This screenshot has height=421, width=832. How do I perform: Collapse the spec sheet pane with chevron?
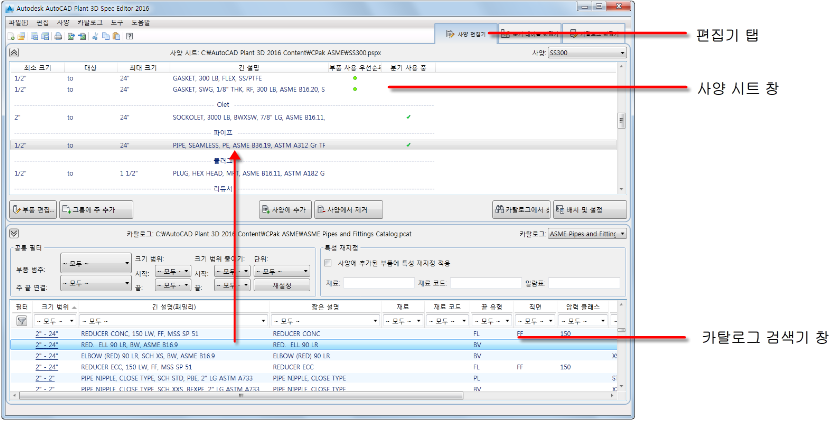pyautogui.click(x=14, y=53)
